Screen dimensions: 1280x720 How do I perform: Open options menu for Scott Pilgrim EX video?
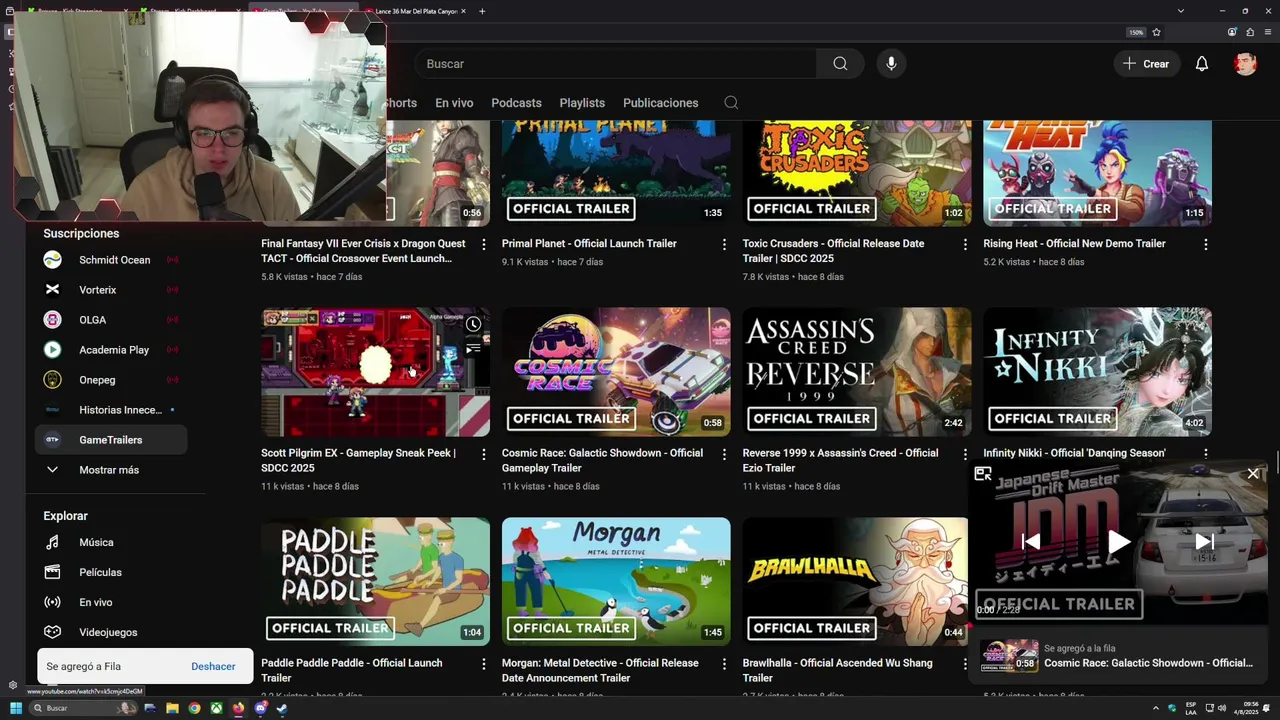point(484,454)
